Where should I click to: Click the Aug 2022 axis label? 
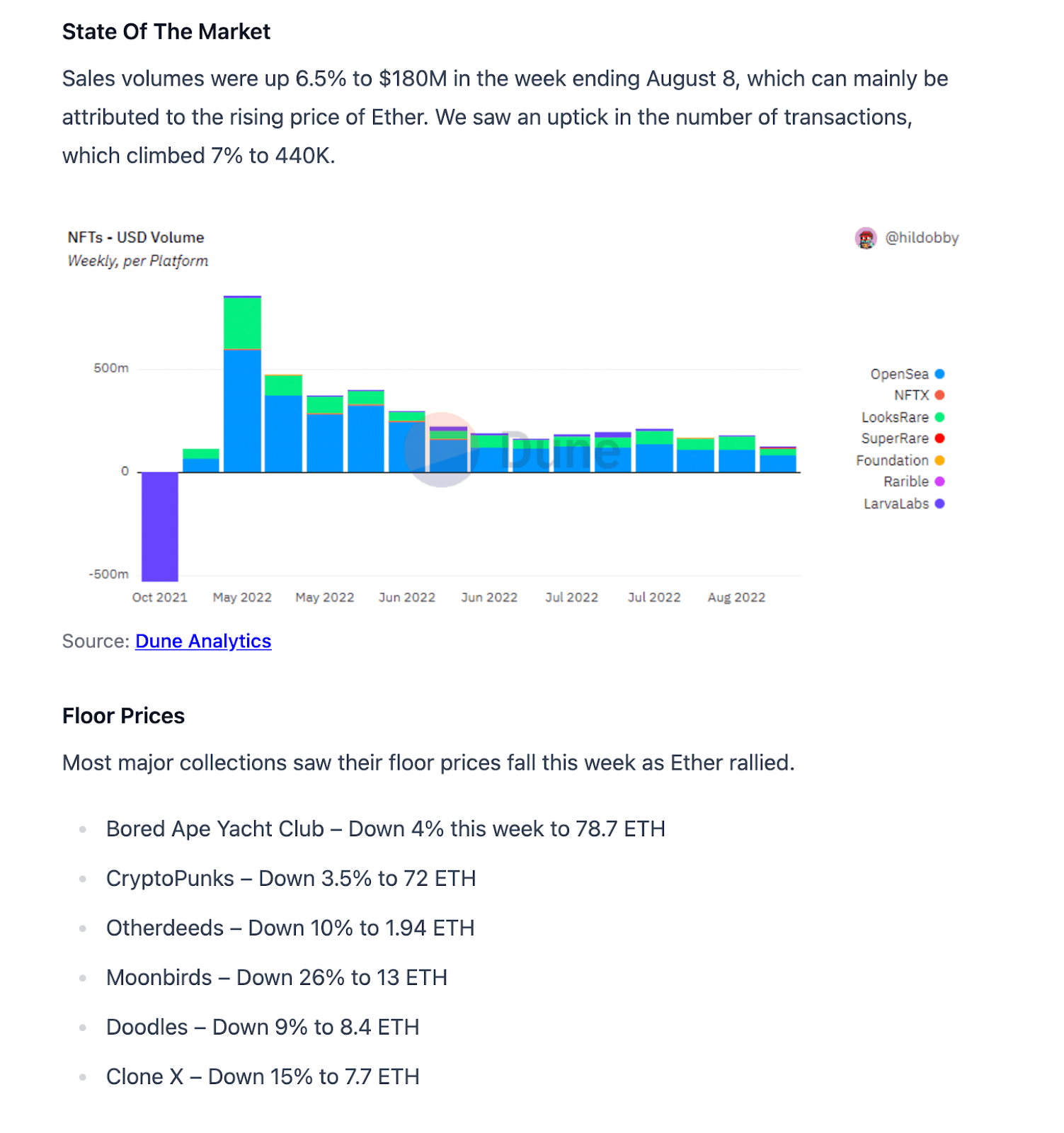point(736,597)
